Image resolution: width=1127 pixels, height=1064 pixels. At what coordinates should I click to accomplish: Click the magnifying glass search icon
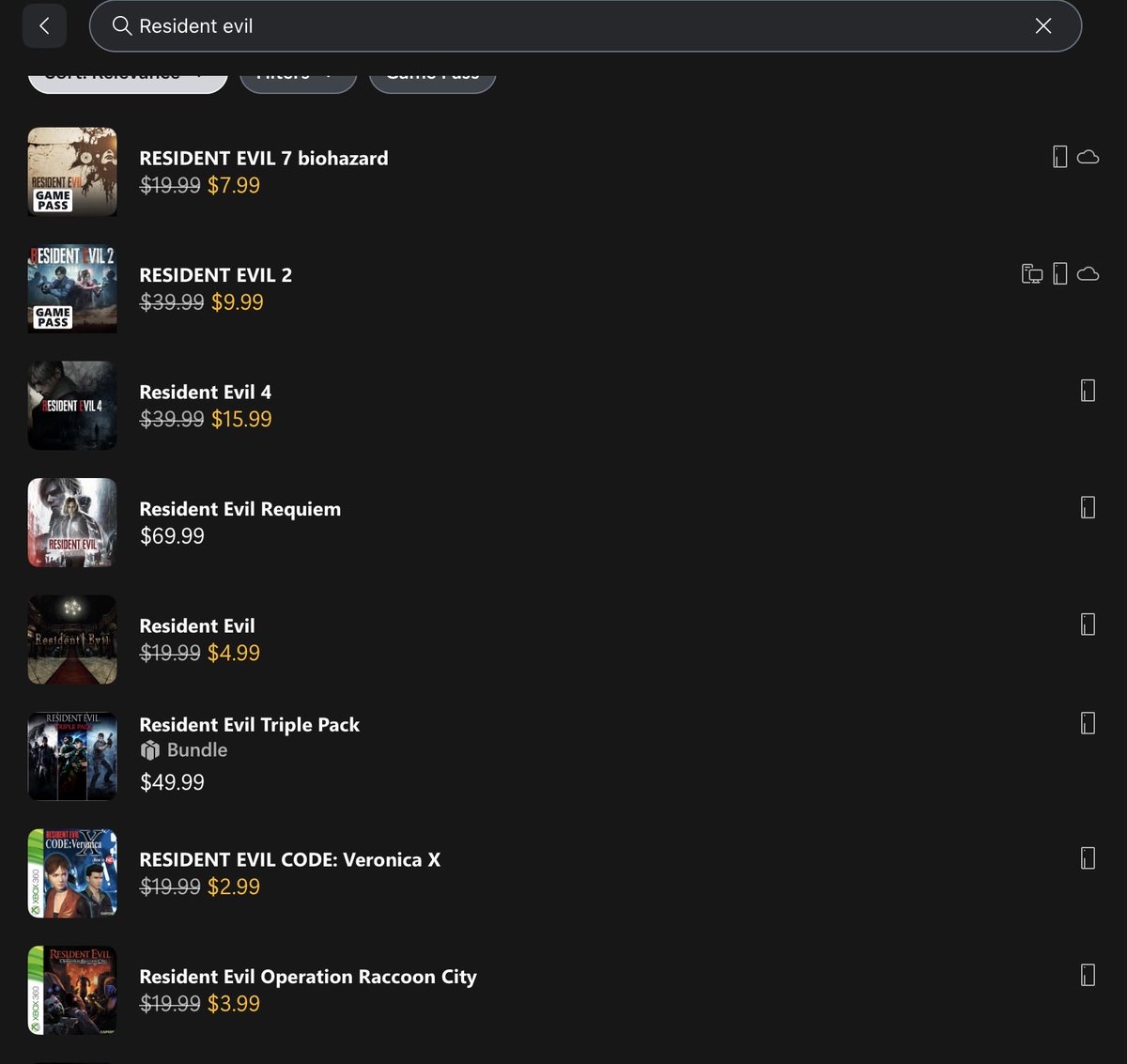tap(121, 26)
